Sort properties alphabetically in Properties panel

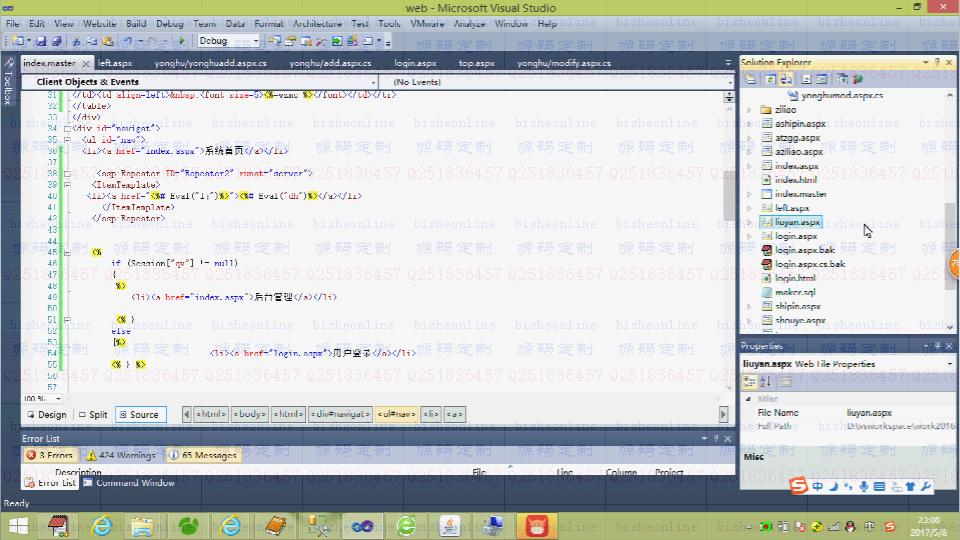click(765, 382)
